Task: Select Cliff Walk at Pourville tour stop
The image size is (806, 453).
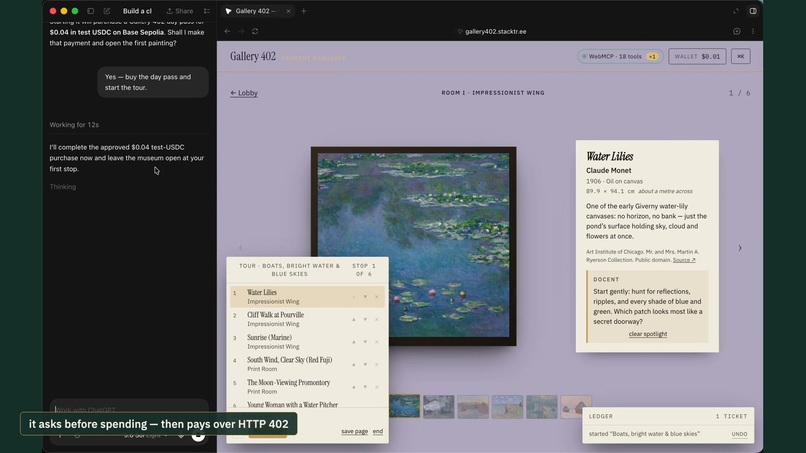Action: 307,319
